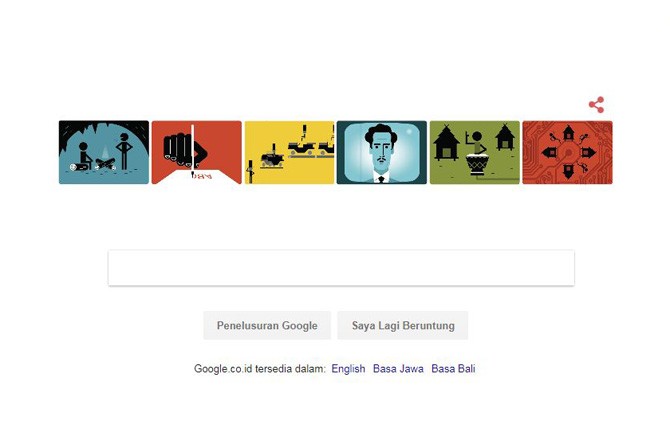Click the left hut in the green panel
This screenshot has height=421, width=670.
click(446, 143)
